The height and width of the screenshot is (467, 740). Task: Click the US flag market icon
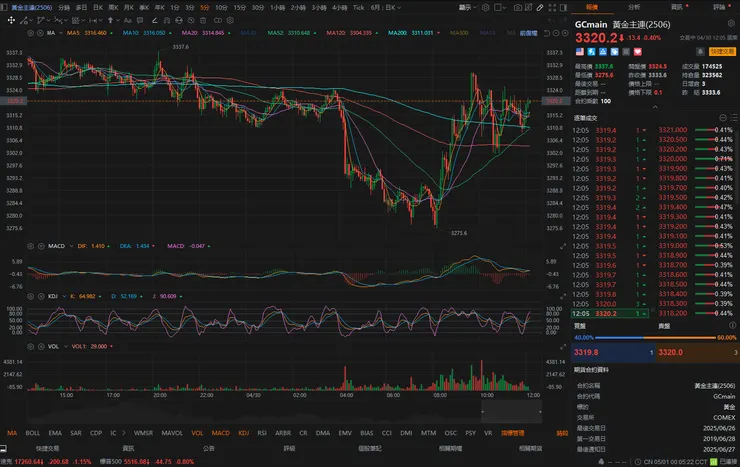(x=580, y=49)
